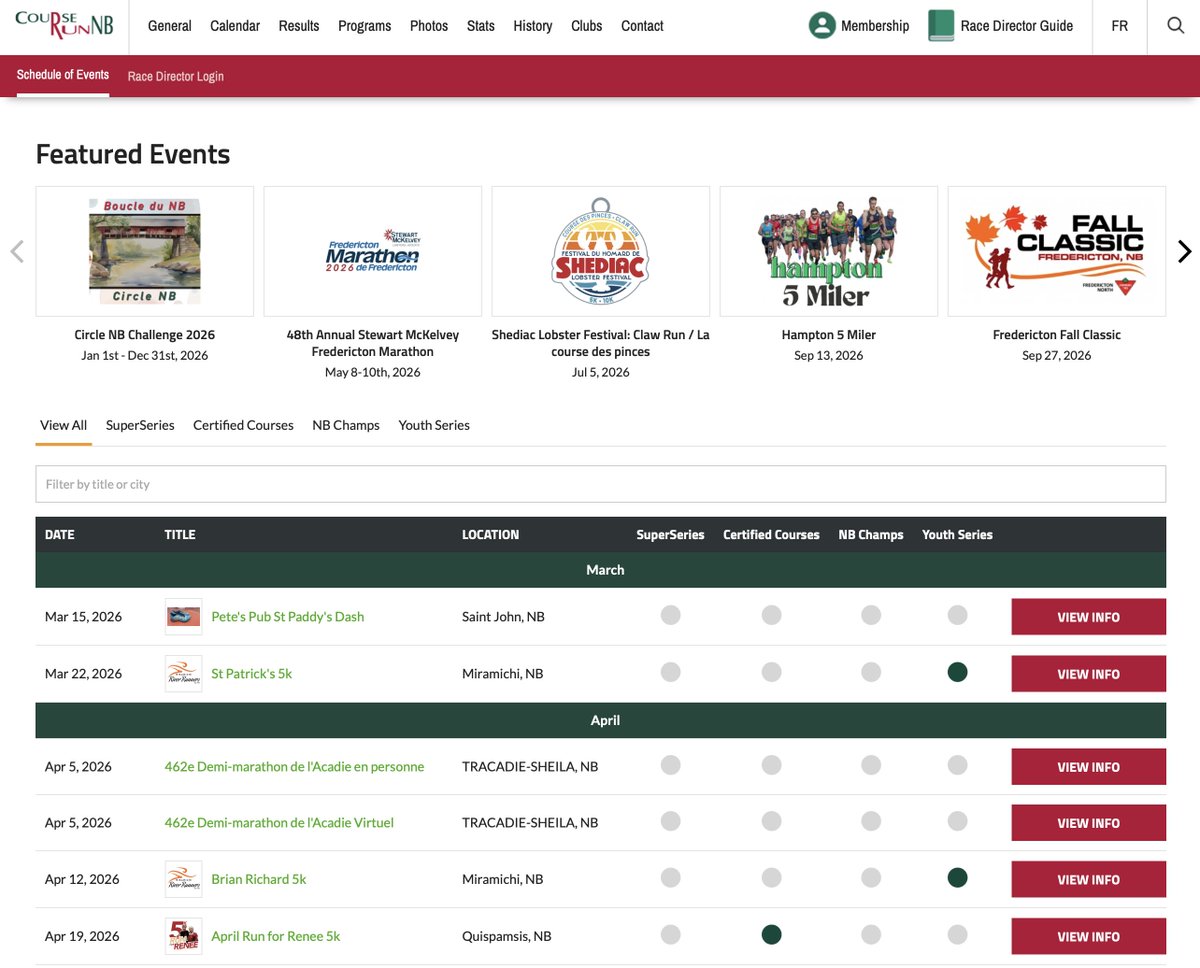The height and width of the screenshot is (968, 1200).
Task: Open April Run for Renee 5k title link
Action: coord(276,937)
